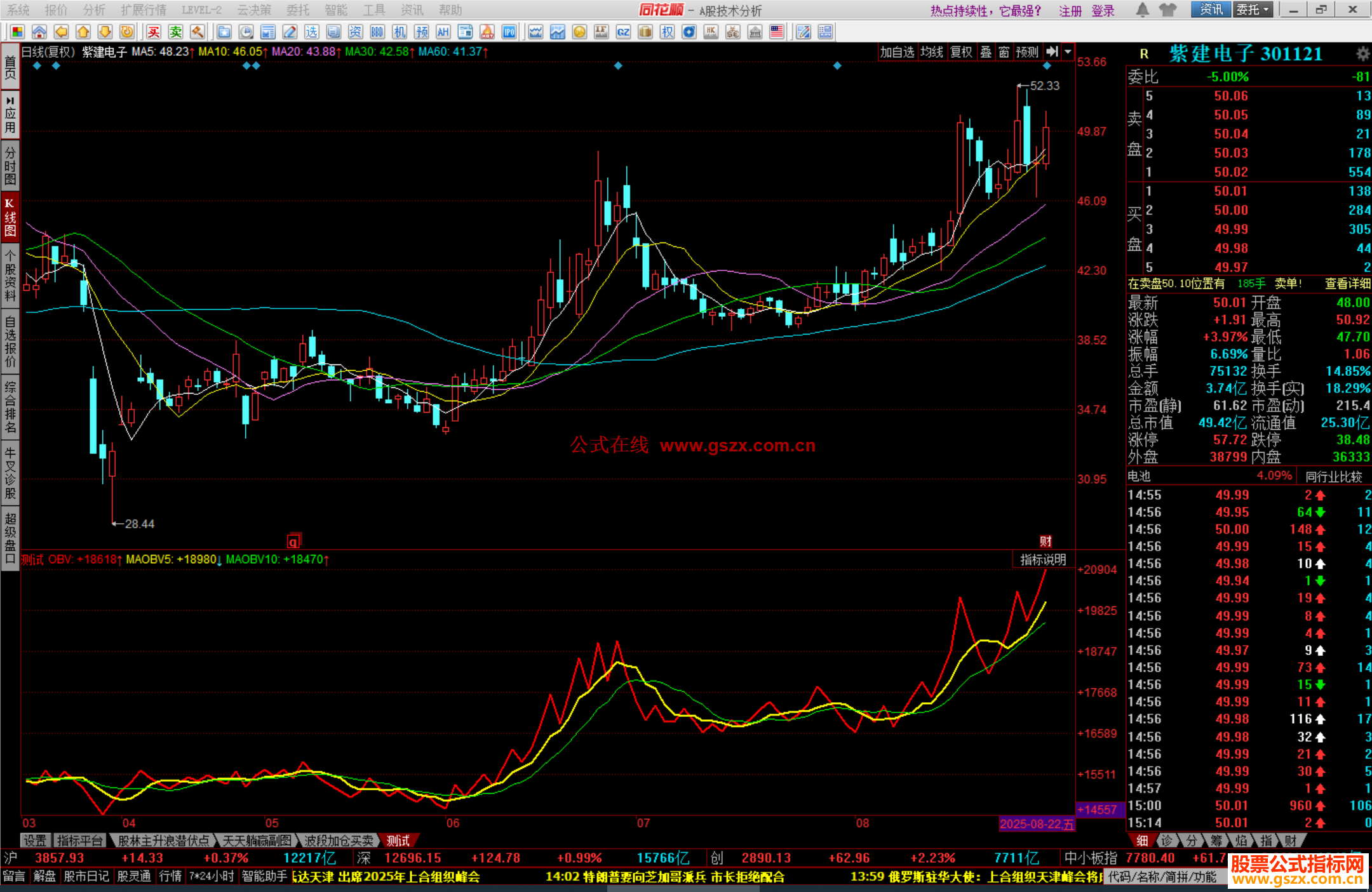Toggle 均线 moving averages on the chart
Viewport: 1372px width, 892px height.
[931, 52]
